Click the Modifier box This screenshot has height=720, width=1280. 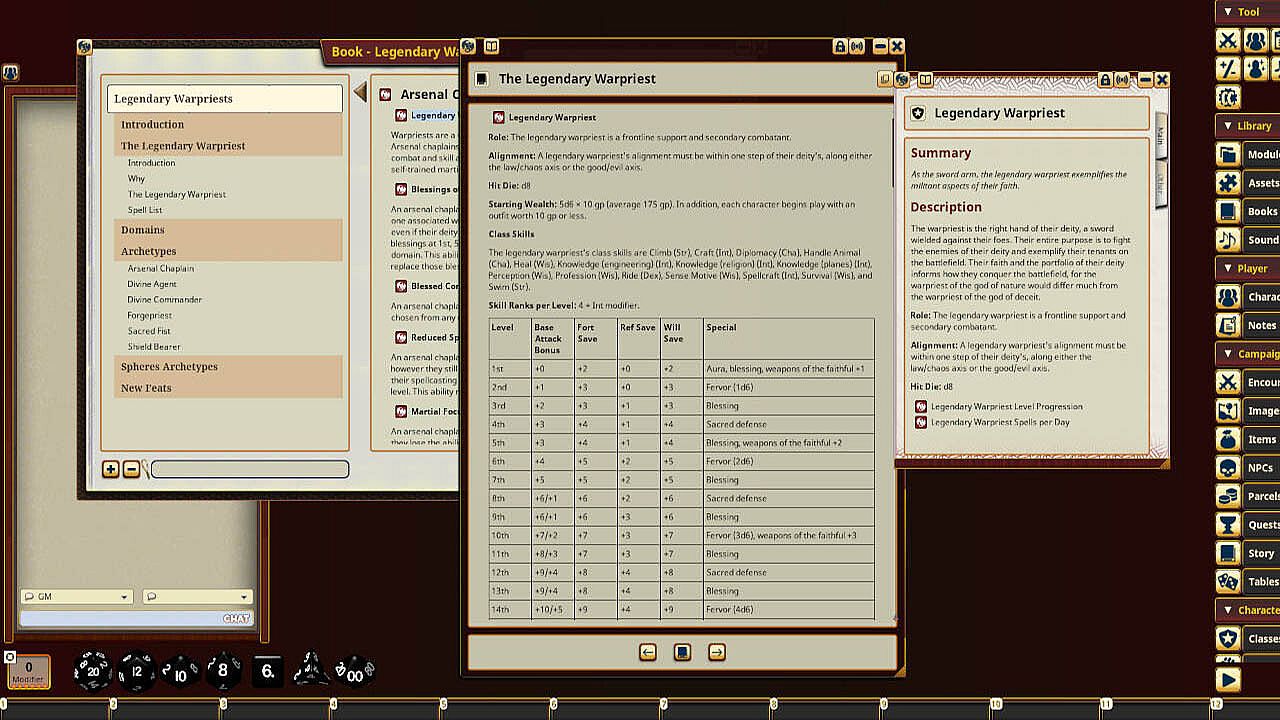29,671
